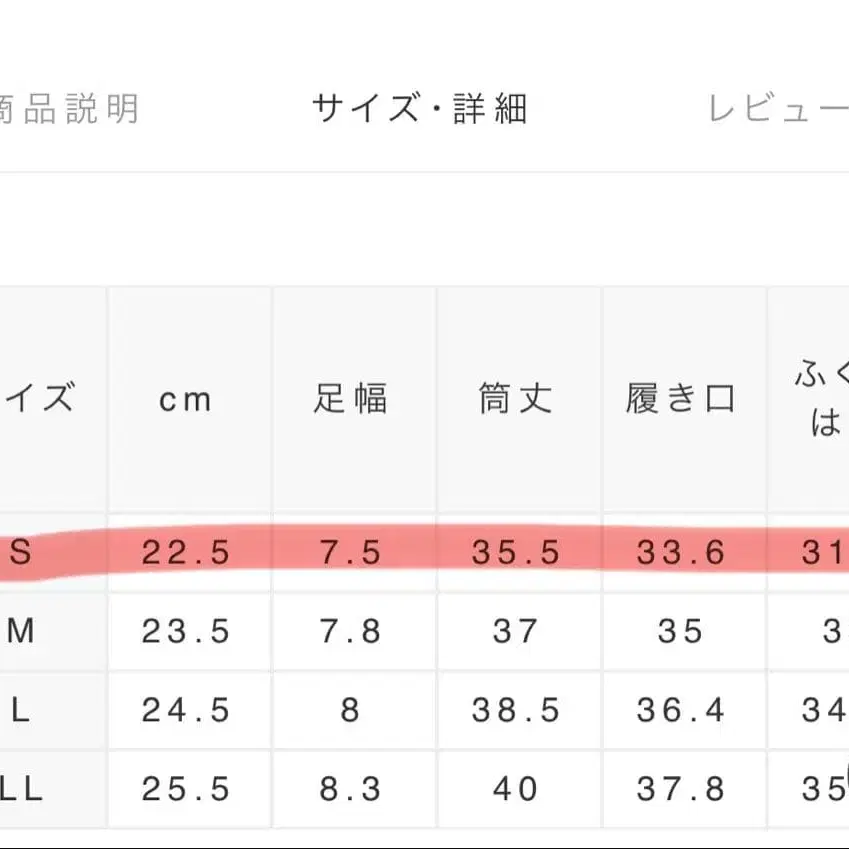Click the 35.5 shaft height cell
Viewport: 849px width, 849px height.
pyautogui.click(x=516, y=552)
